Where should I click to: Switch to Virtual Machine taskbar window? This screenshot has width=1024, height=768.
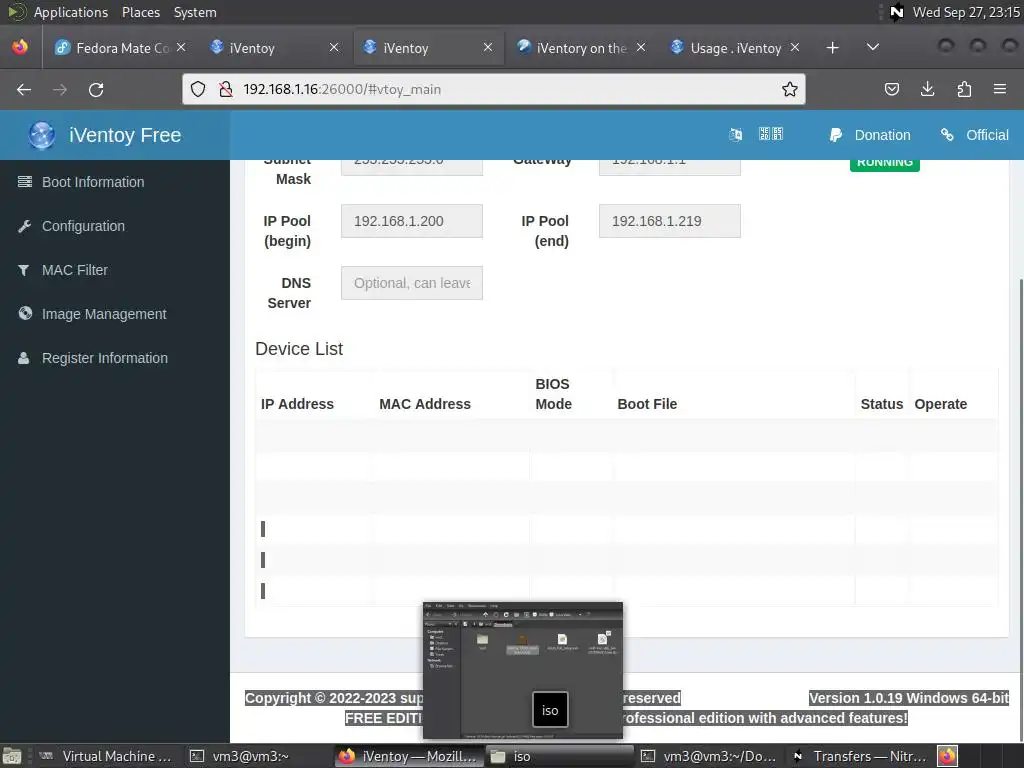click(106, 756)
